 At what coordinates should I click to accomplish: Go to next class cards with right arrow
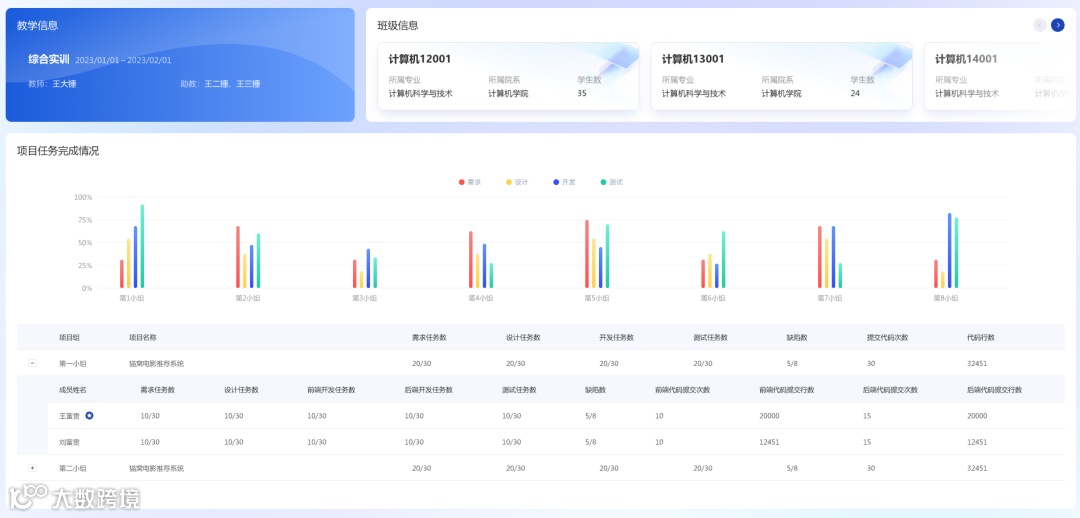(x=1057, y=25)
